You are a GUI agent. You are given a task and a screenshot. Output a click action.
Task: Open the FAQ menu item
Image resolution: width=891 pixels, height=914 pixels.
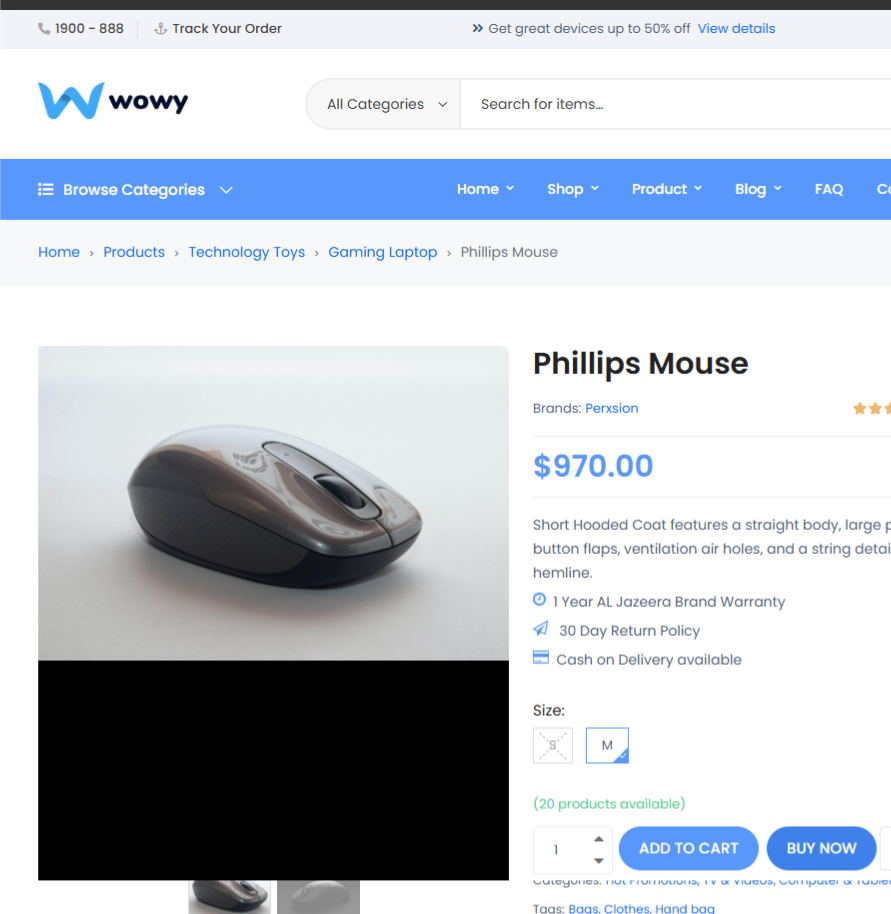tap(829, 189)
